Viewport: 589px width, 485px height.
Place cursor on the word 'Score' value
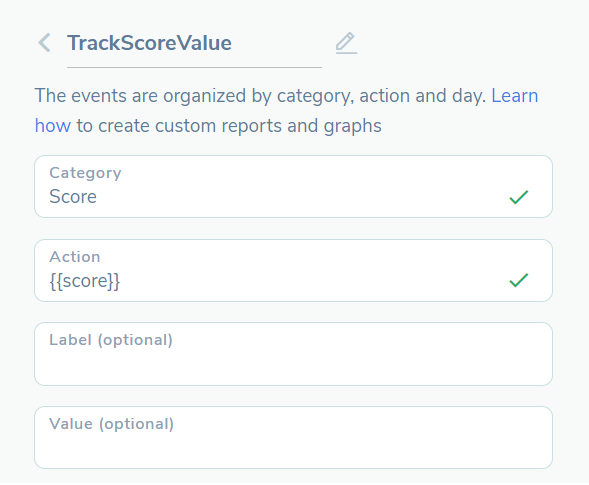[73, 196]
